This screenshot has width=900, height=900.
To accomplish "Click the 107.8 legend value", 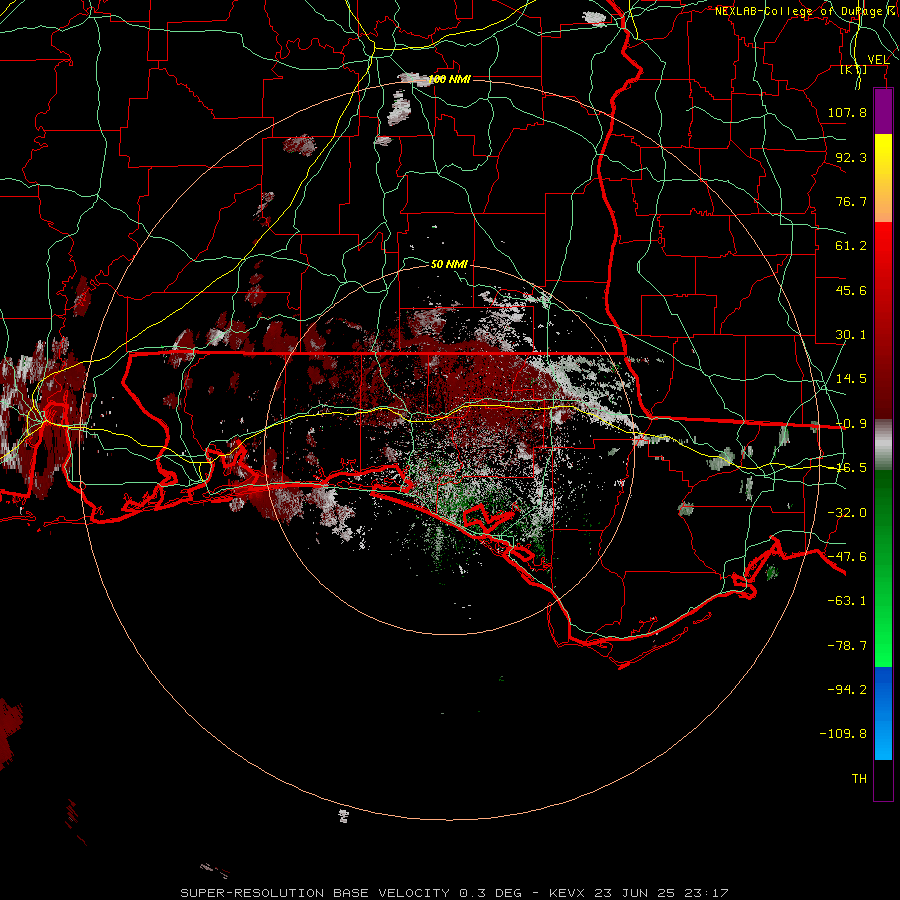I will [x=847, y=112].
